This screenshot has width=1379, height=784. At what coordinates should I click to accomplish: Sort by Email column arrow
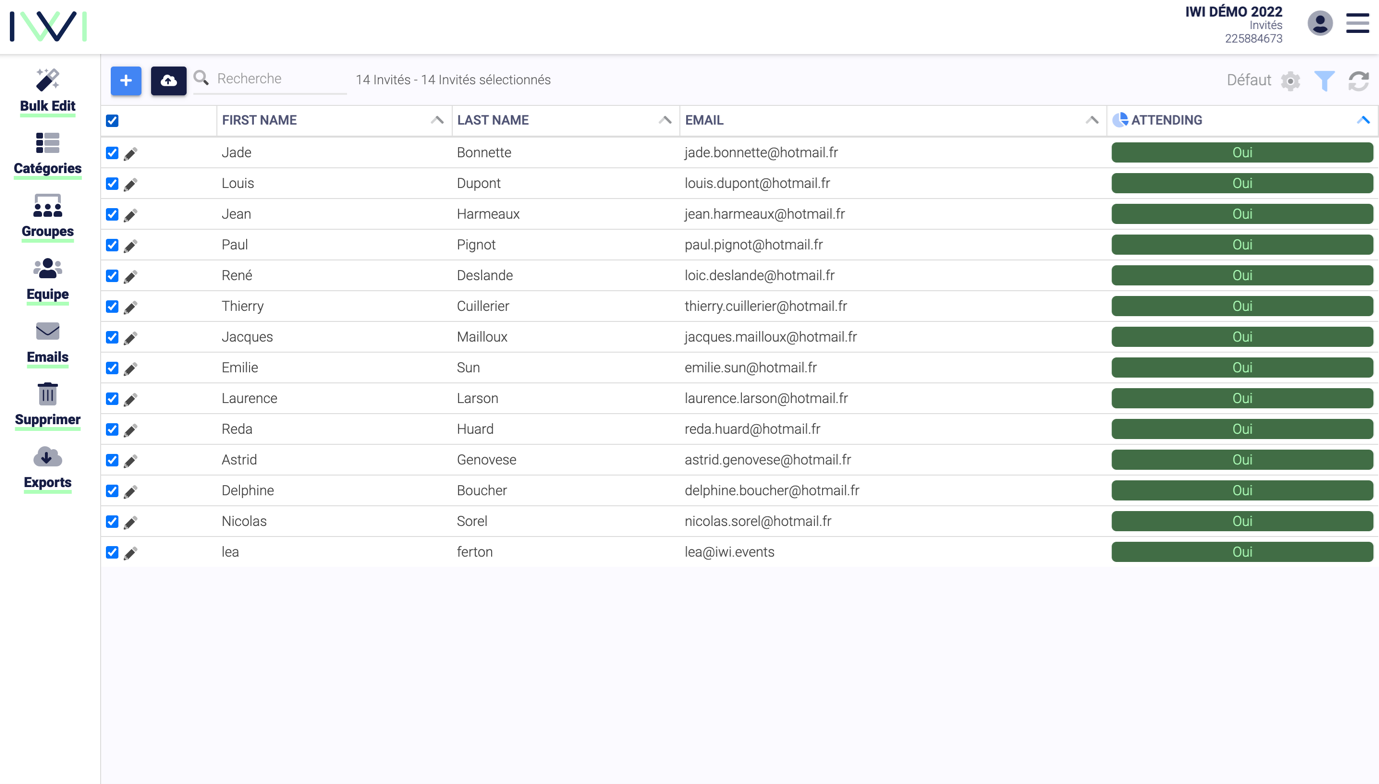(x=1092, y=120)
